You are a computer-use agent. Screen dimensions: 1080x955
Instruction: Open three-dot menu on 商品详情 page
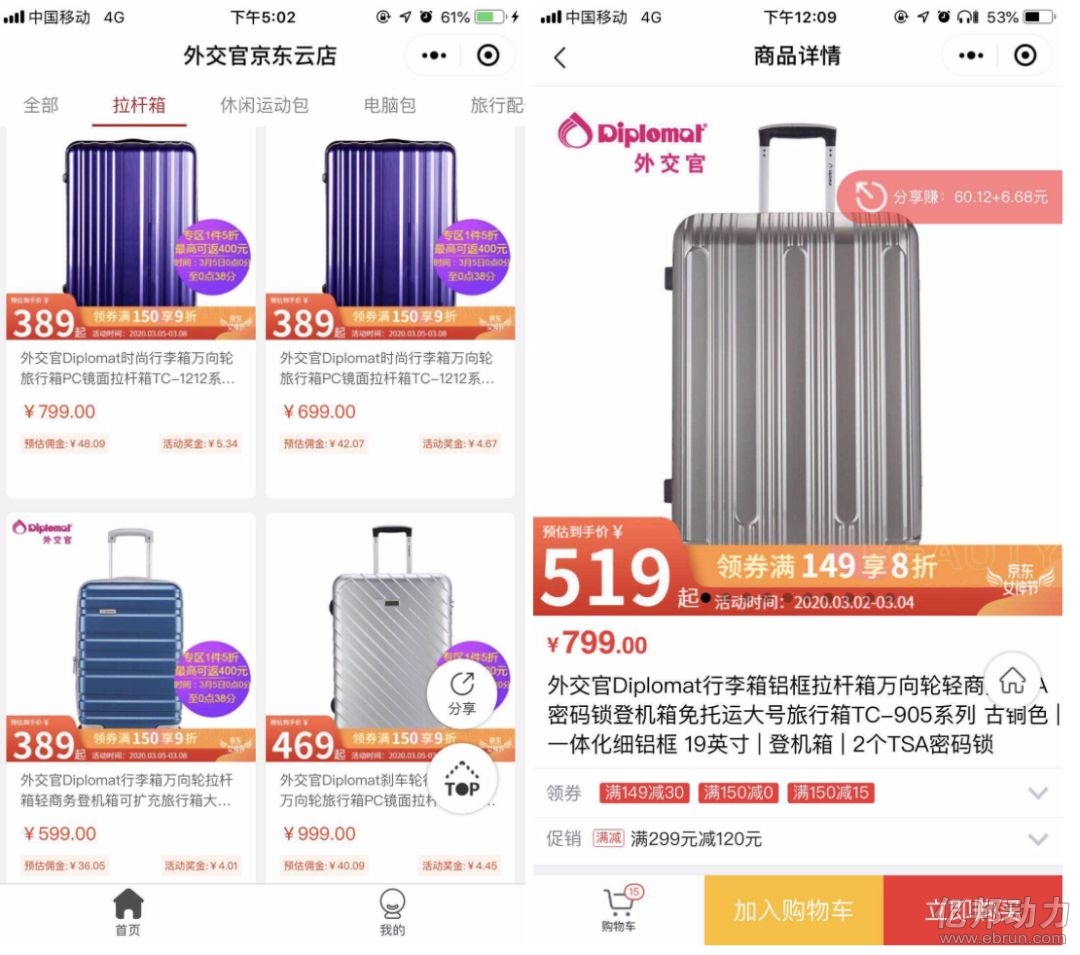971,55
